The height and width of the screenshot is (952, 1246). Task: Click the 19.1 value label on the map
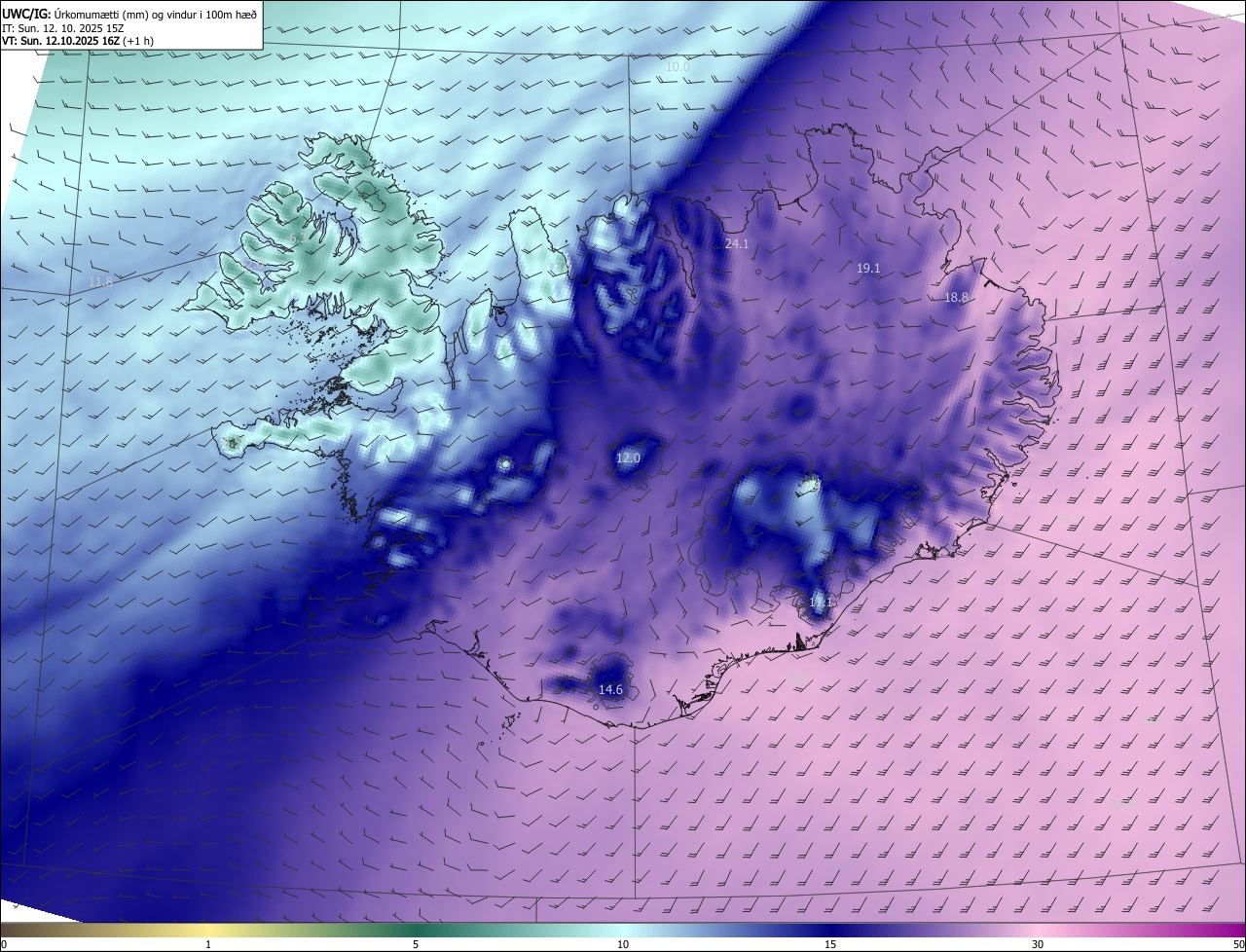(x=868, y=268)
